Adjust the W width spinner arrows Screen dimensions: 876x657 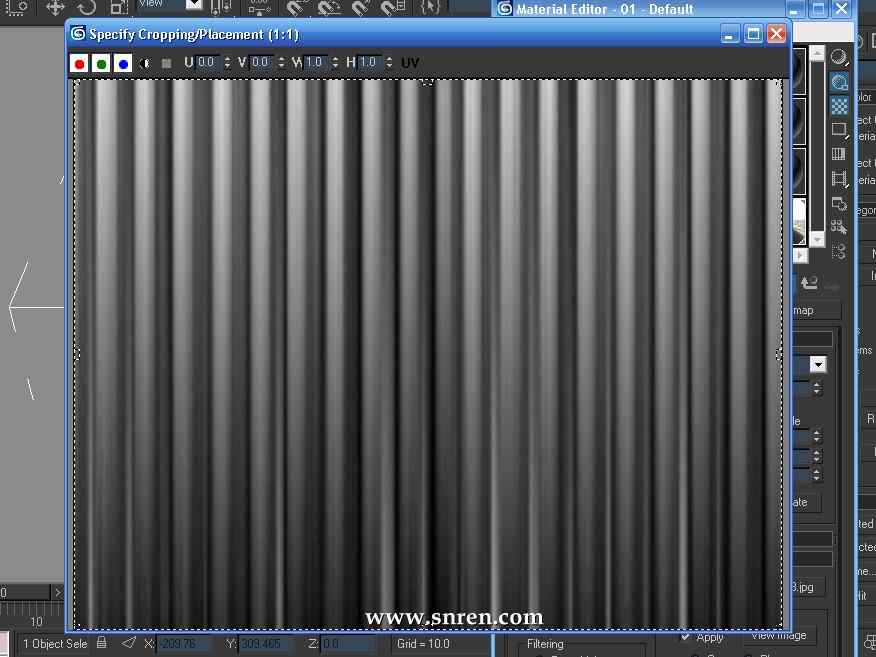(x=335, y=62)
